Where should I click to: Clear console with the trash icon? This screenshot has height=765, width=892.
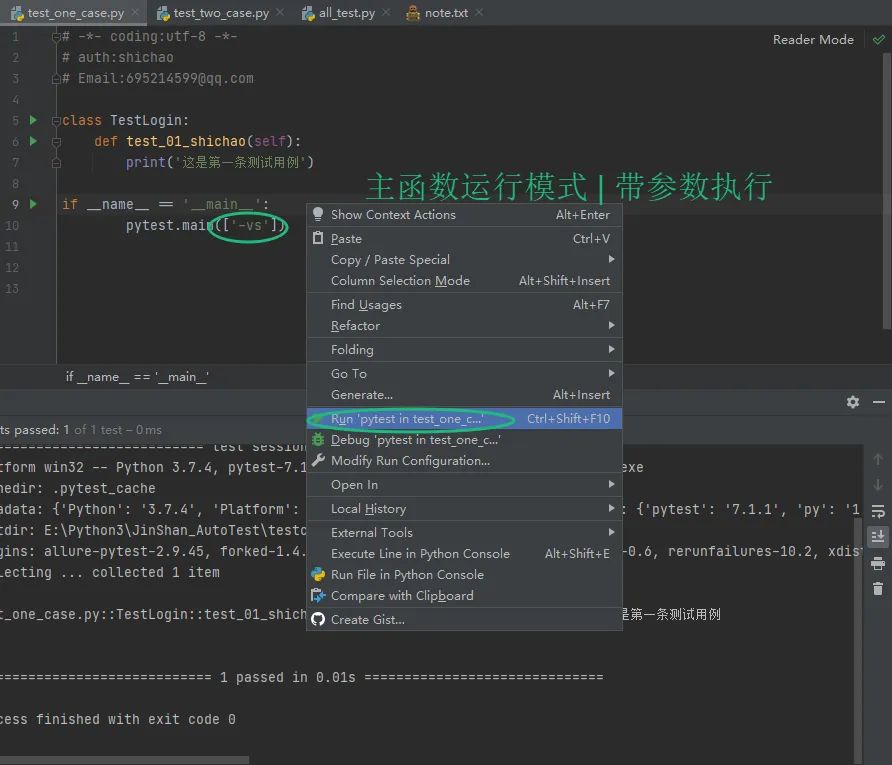point(878,589)
